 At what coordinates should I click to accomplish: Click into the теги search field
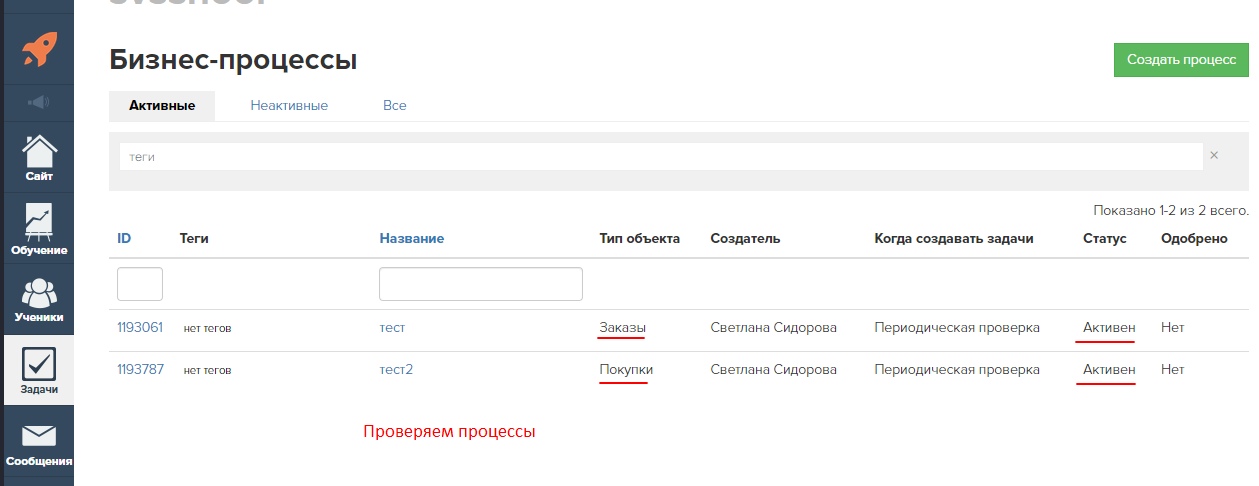coord(660,157)
